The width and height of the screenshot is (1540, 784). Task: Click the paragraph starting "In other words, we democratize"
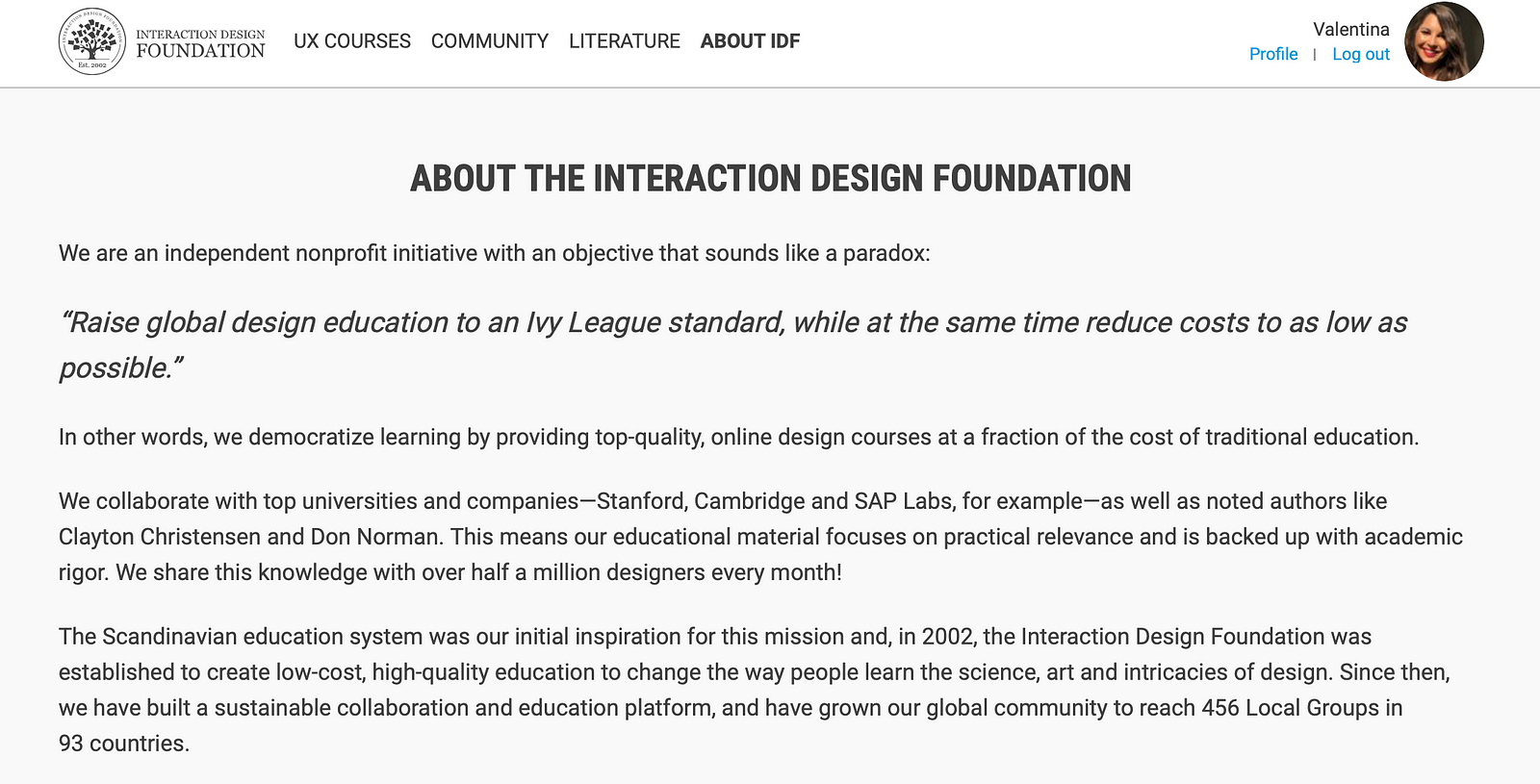click(x=739, y=437)
